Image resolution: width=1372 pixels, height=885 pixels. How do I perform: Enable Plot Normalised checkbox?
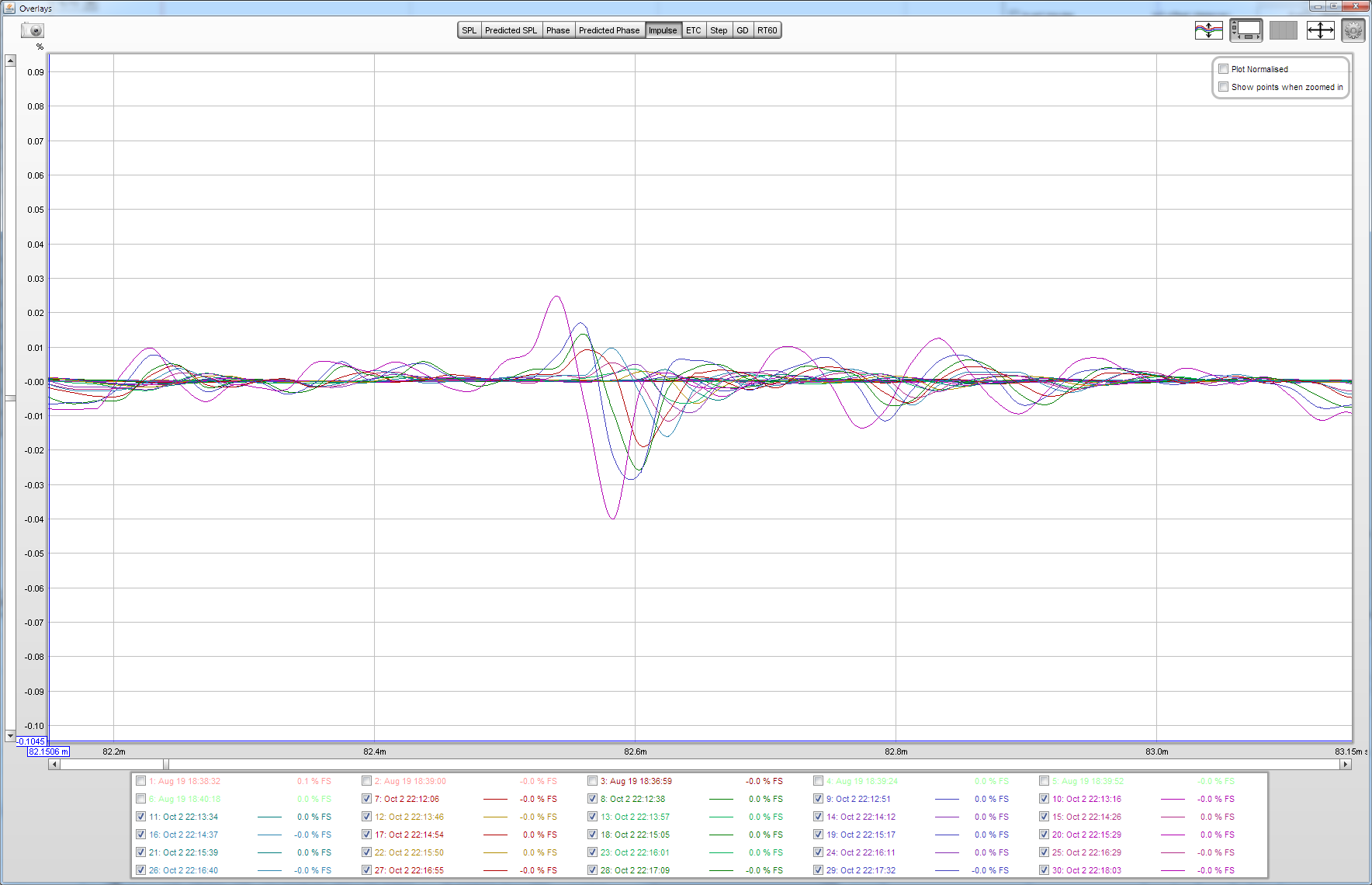[x=1224, y=69]
